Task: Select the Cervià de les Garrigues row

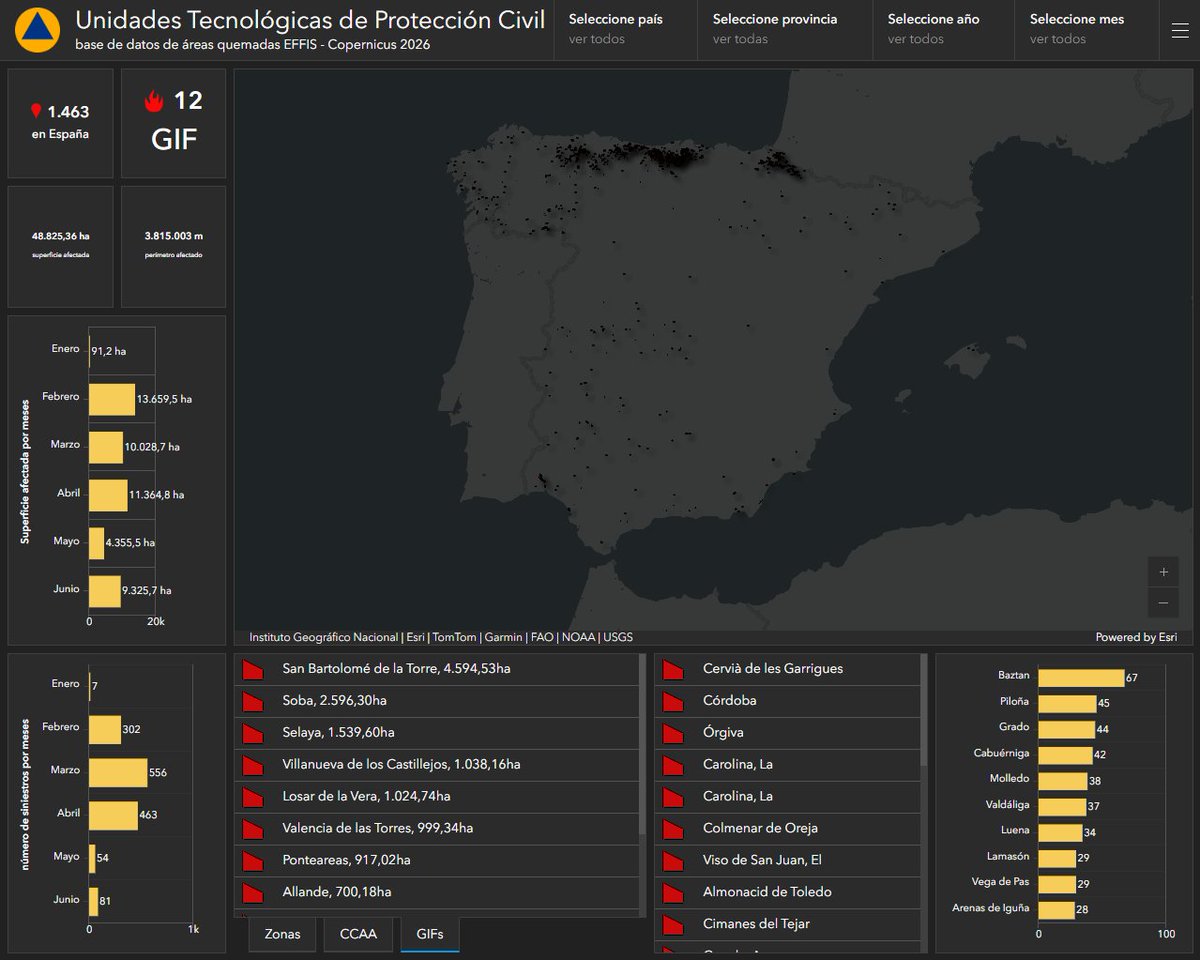Action: tap(787, 669)
